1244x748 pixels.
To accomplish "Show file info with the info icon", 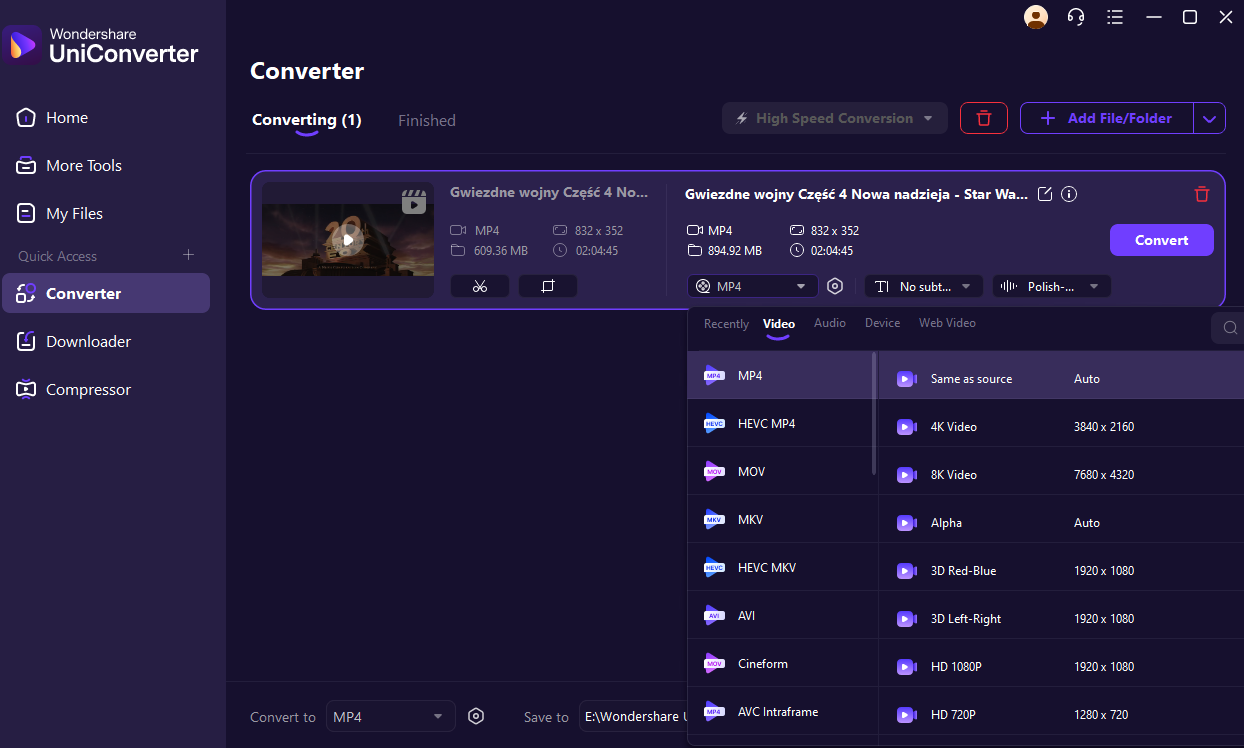I will [x=1069, y=194].
